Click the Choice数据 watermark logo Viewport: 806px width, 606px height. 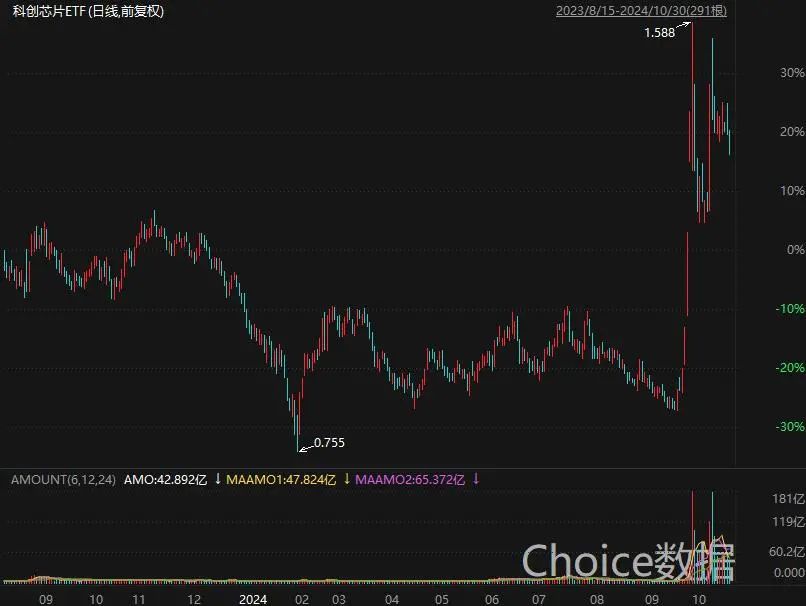628,561
